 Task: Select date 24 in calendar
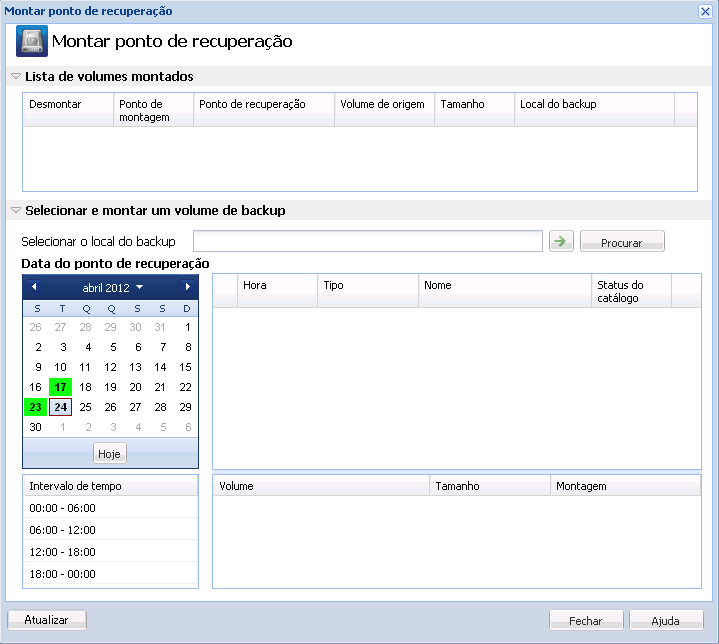pyautogui.click(x=61, y=407)
